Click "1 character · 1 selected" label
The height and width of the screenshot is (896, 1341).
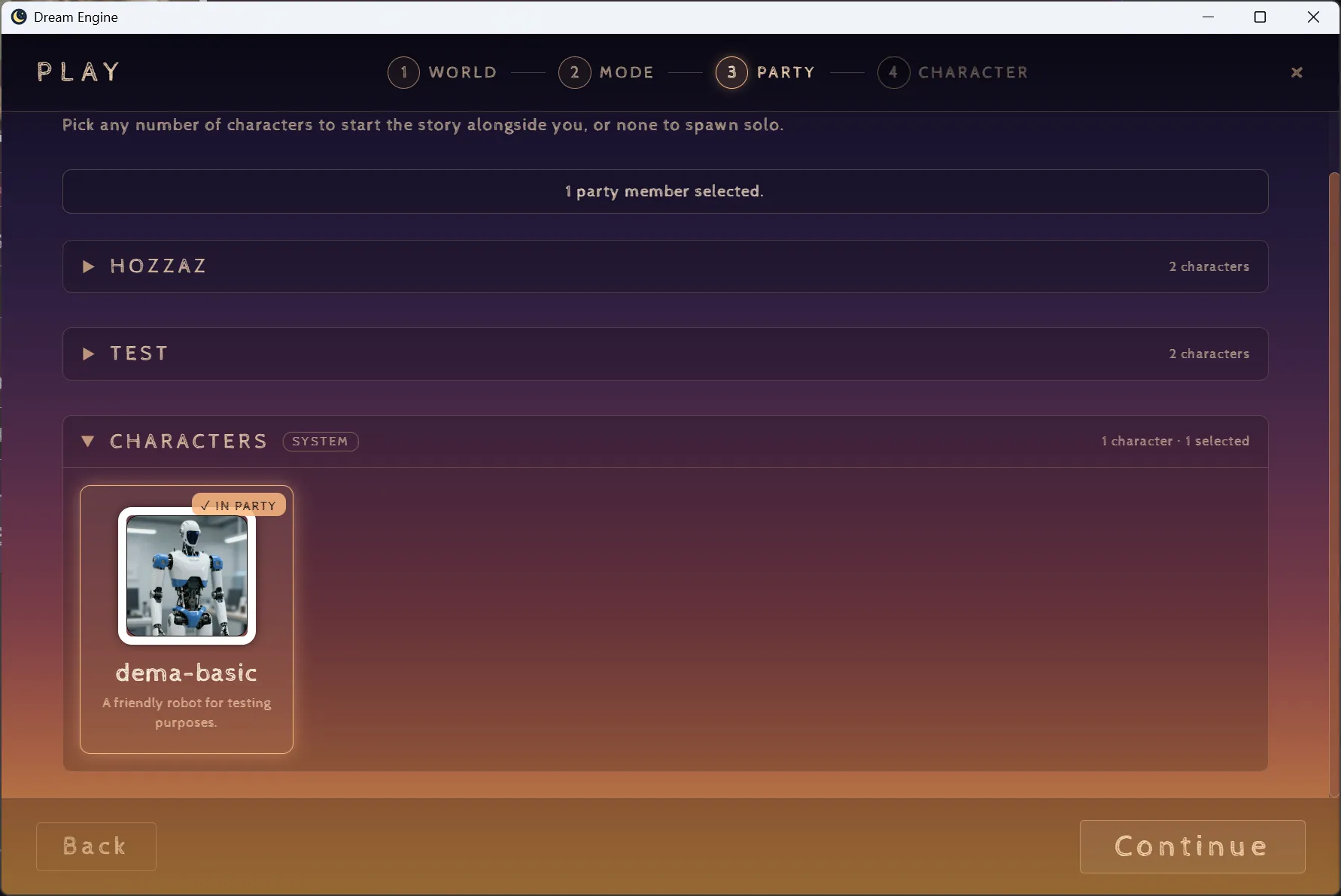[1175, 441]
